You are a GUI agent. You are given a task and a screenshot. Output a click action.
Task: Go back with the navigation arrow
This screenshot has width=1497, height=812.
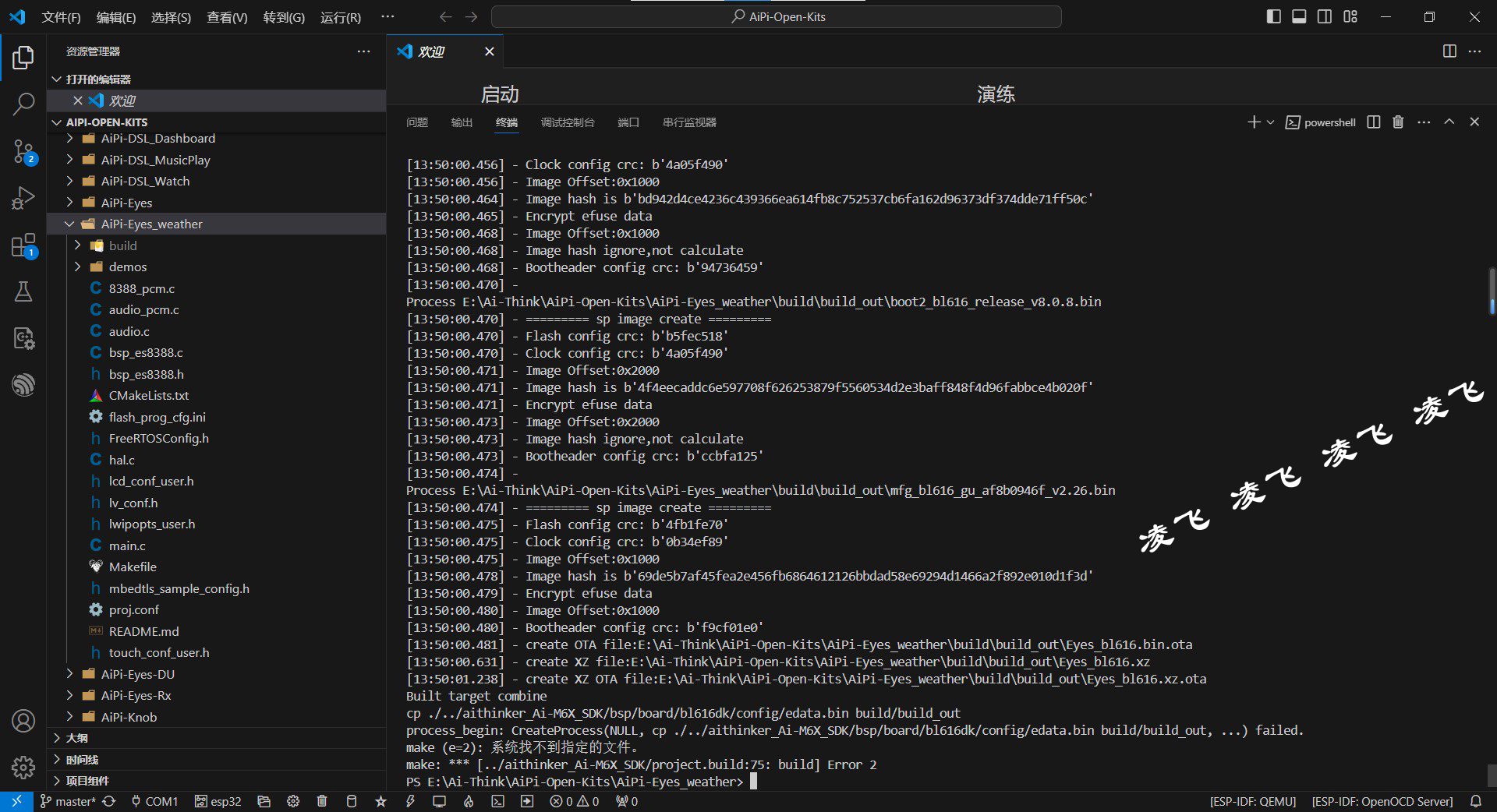coord(445,16)
